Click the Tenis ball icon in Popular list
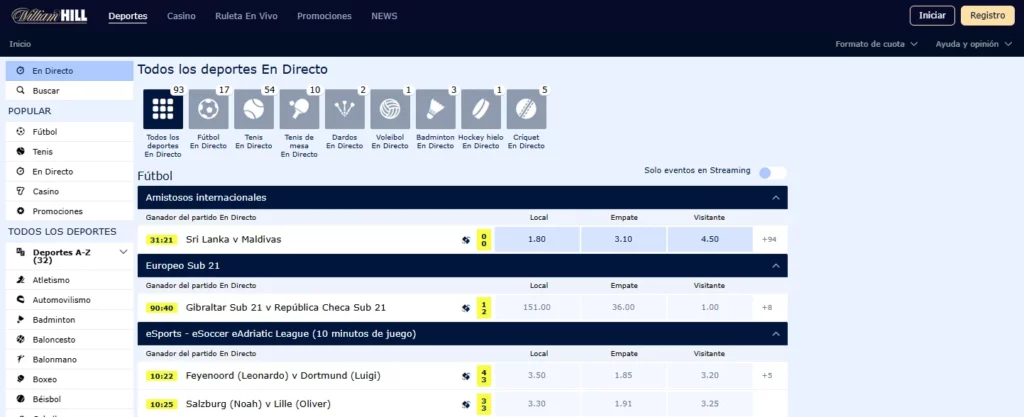The image size is (1024, 417). coord(20,151)
